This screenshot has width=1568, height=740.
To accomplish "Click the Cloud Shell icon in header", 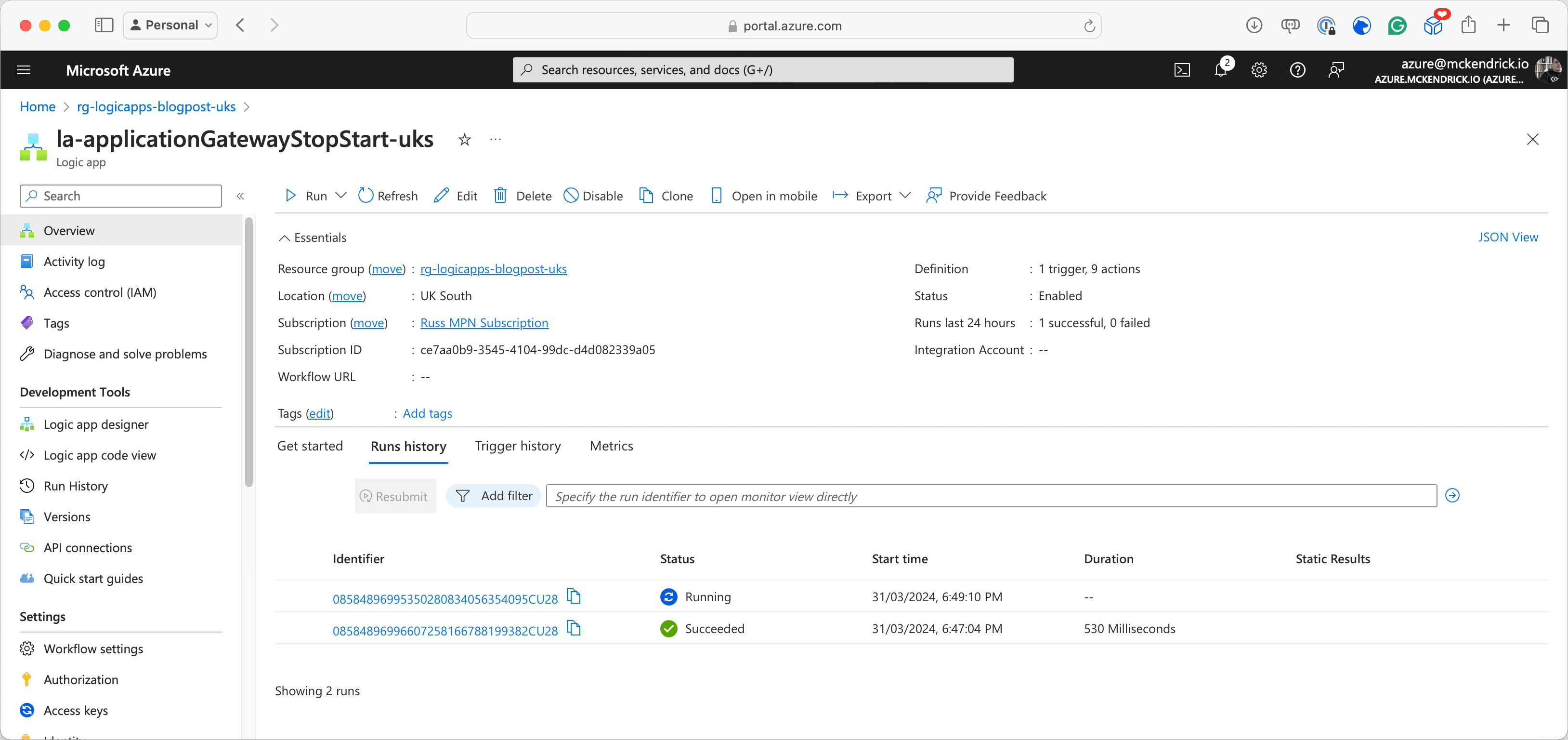I will pos(1181,70).
